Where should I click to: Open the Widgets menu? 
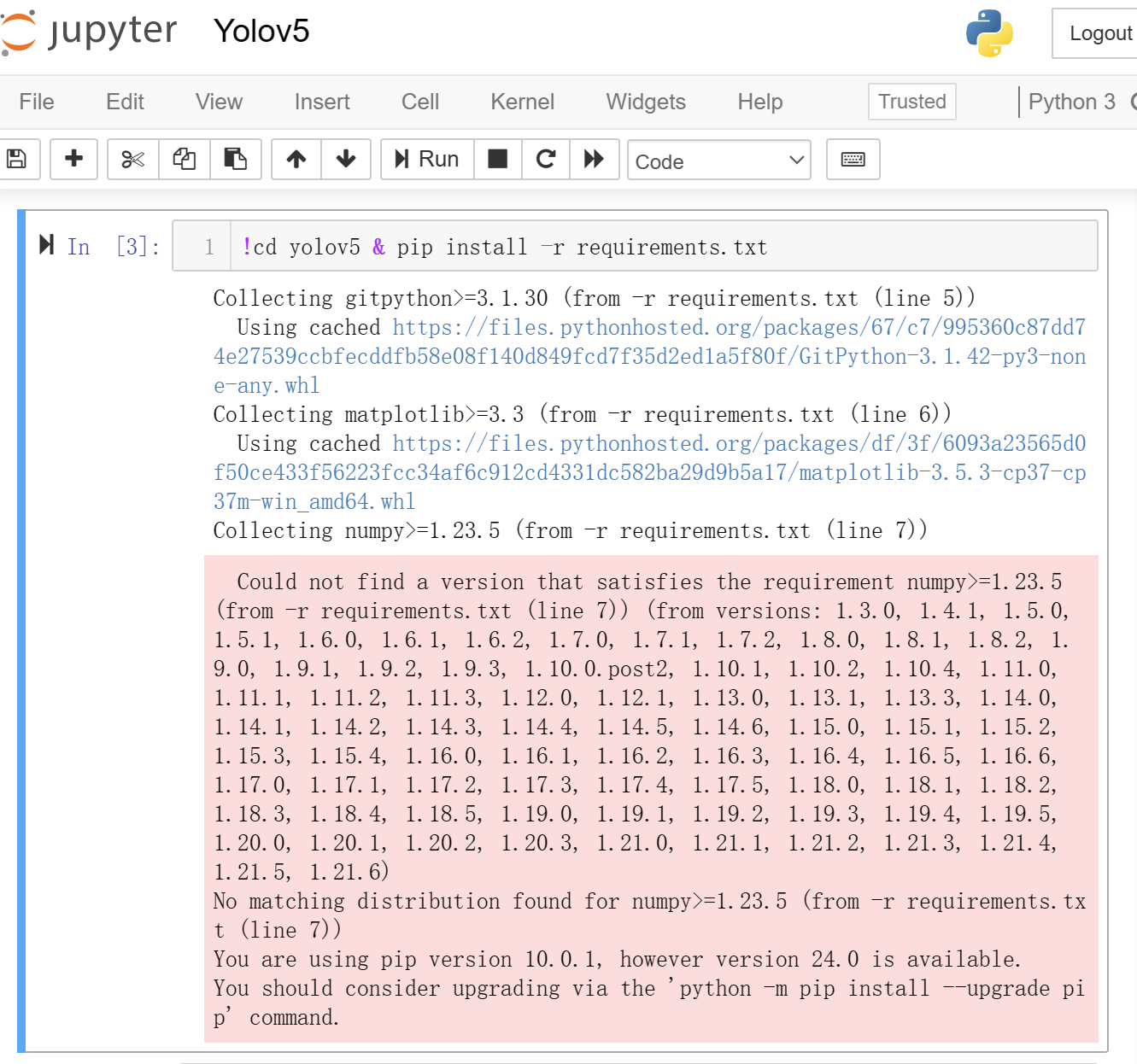[x=645, y=102]
